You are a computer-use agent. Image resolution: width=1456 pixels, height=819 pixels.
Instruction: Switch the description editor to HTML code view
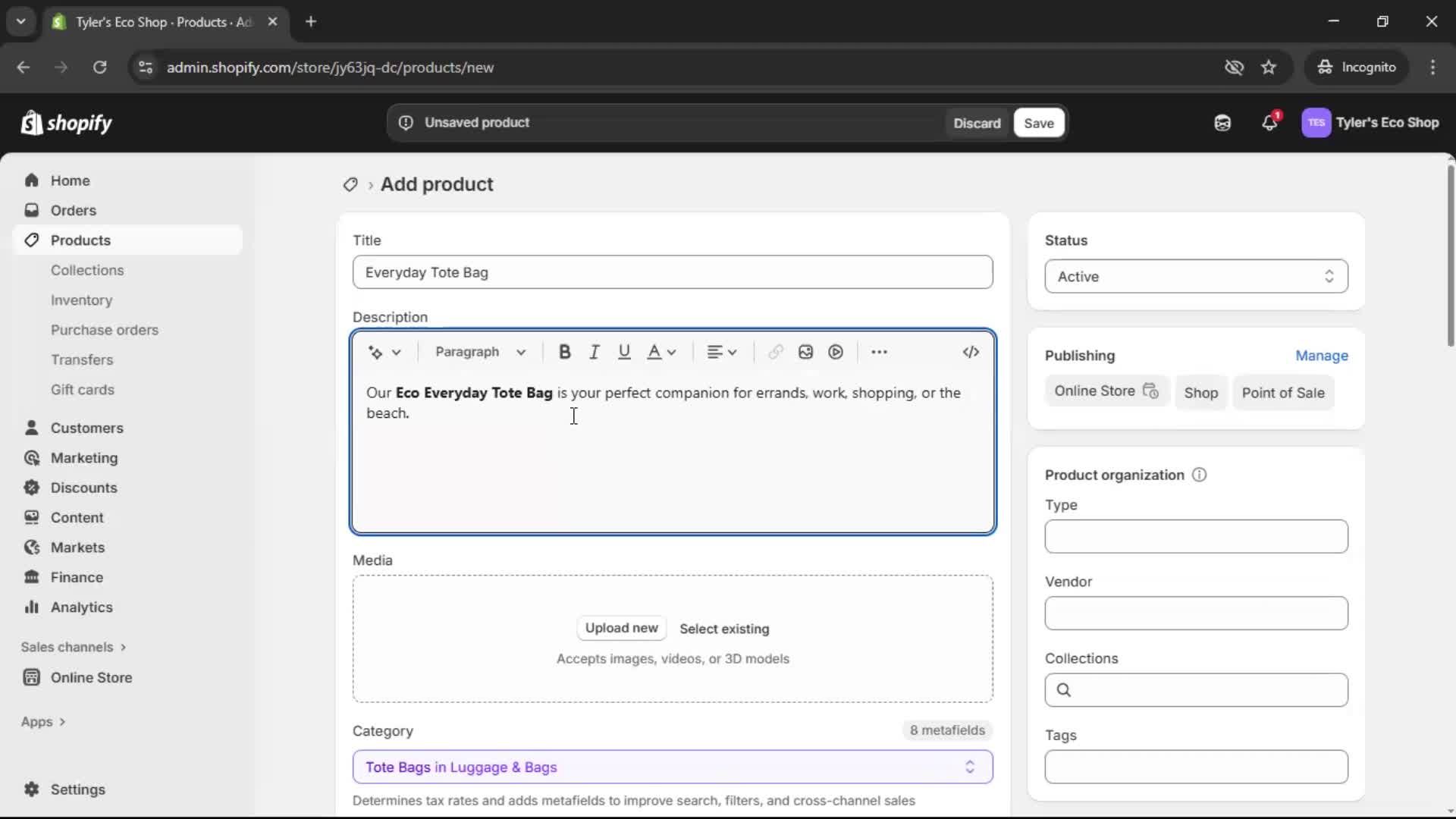coord(971,352)
